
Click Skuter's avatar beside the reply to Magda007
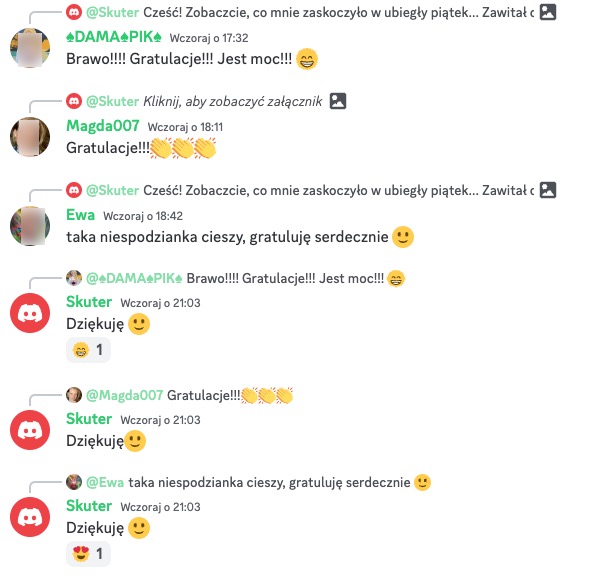(30, 429)
